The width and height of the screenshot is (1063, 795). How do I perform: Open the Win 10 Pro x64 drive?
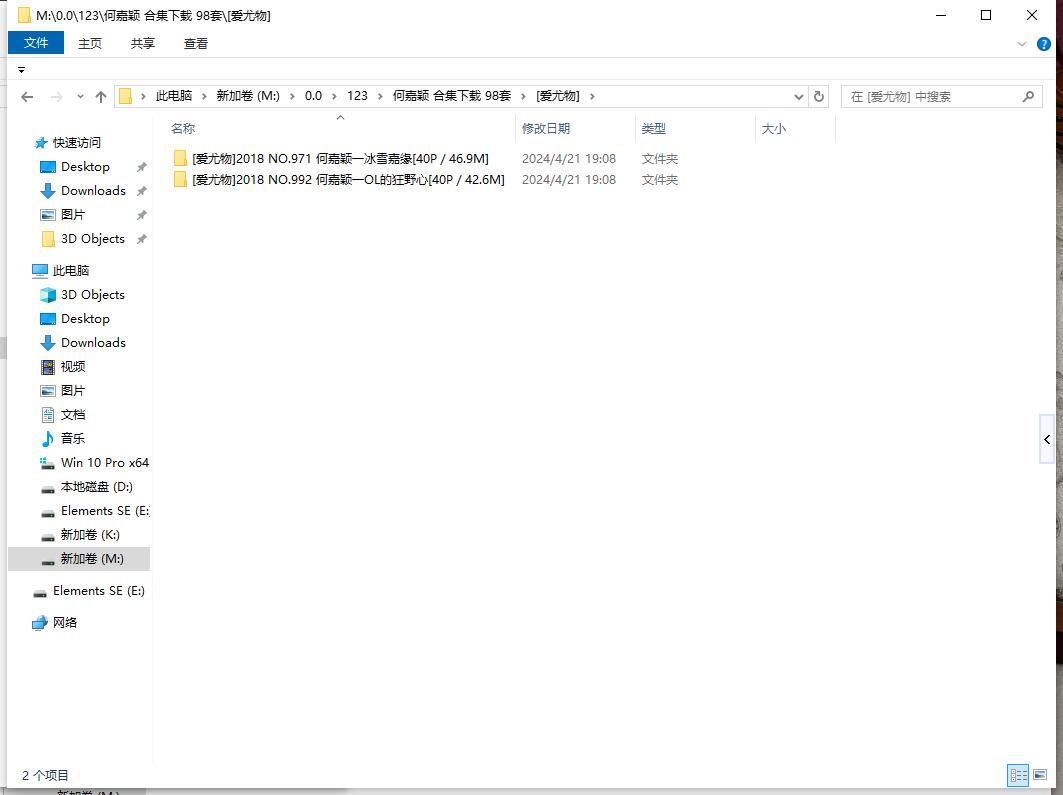[x=104, y=462]
